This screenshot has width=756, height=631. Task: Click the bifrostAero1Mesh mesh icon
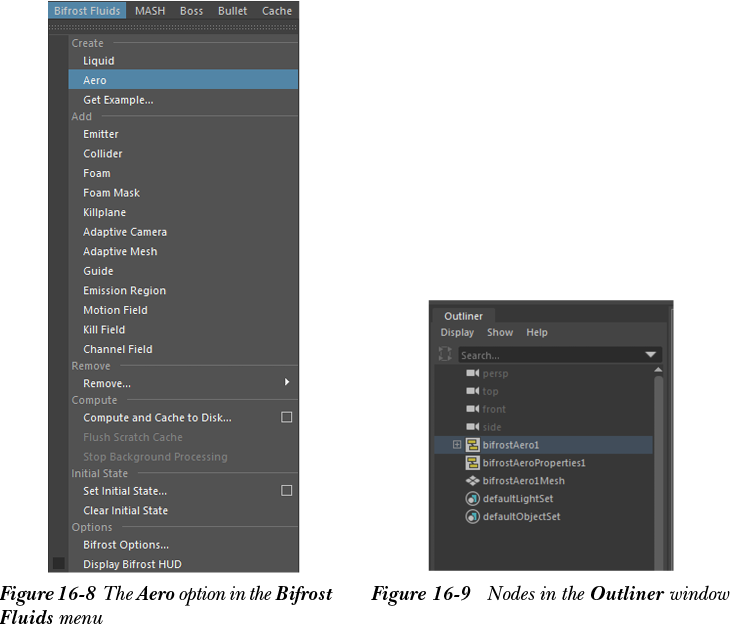pyautogui.click(x=473, y=481)
